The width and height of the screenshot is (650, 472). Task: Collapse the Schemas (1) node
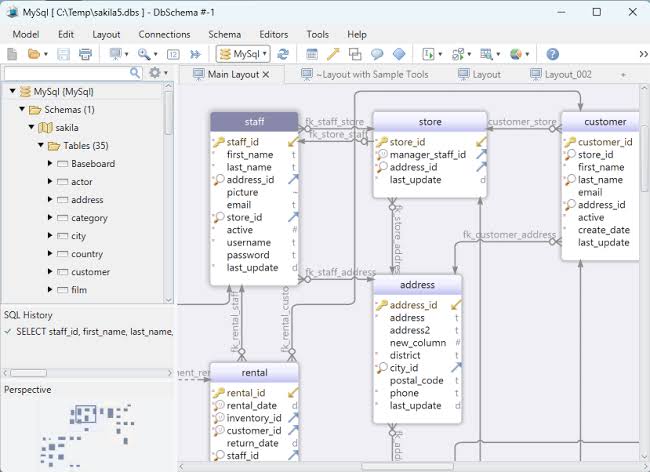[x=22, y=109]
